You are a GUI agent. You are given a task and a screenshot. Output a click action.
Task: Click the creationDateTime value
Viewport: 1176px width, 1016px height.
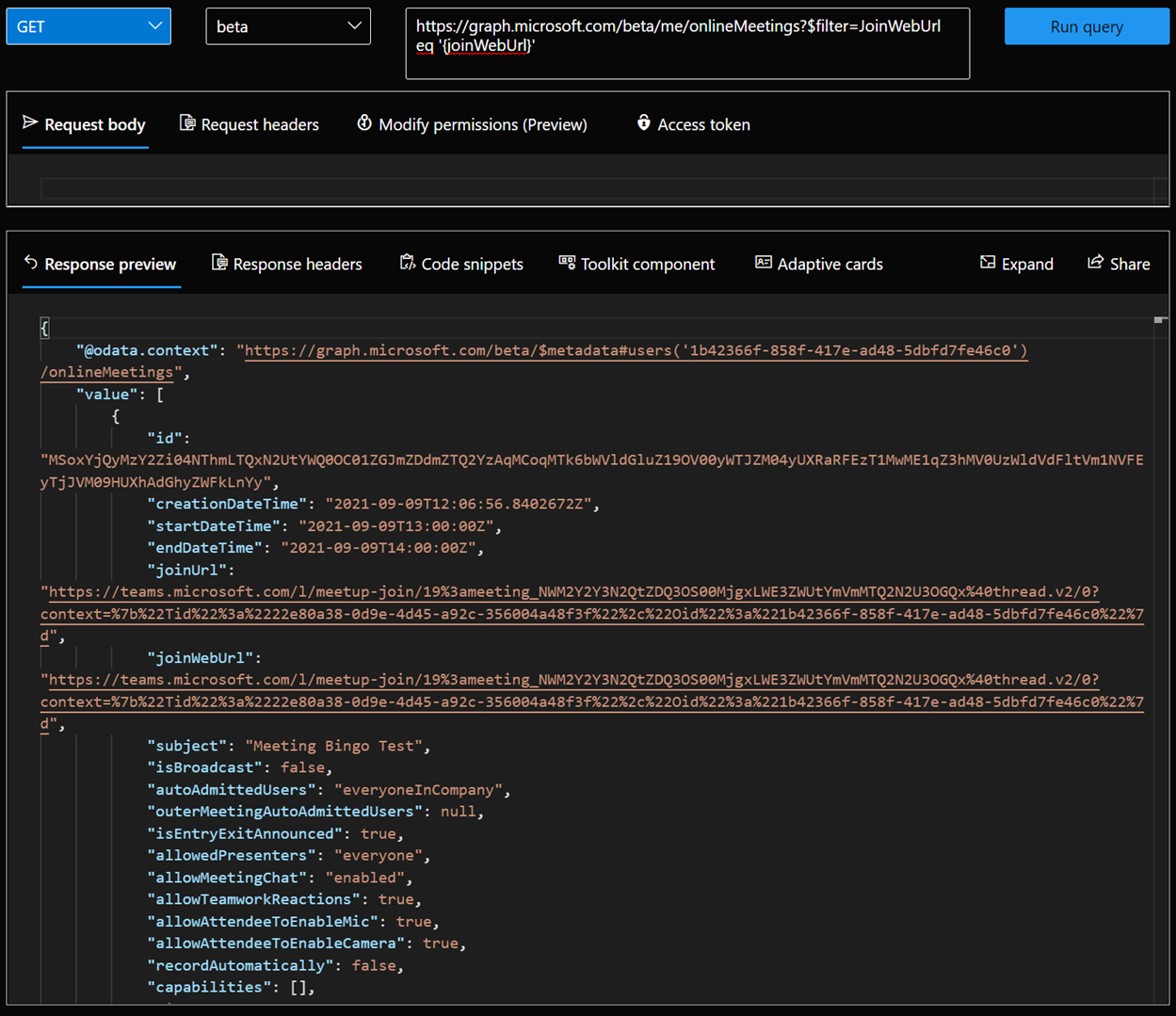point(459,504)
